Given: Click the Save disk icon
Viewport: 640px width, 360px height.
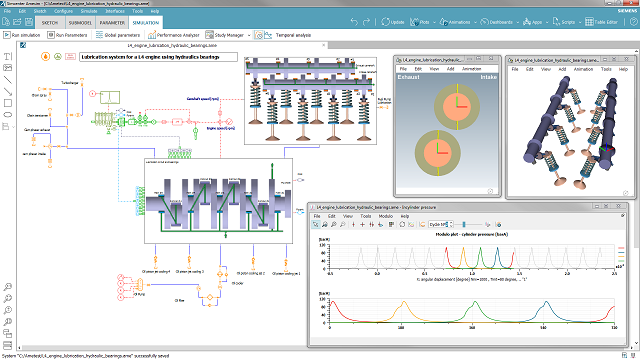Looking at the screenshot, I should pyautogui.click(x=29, y=22).
